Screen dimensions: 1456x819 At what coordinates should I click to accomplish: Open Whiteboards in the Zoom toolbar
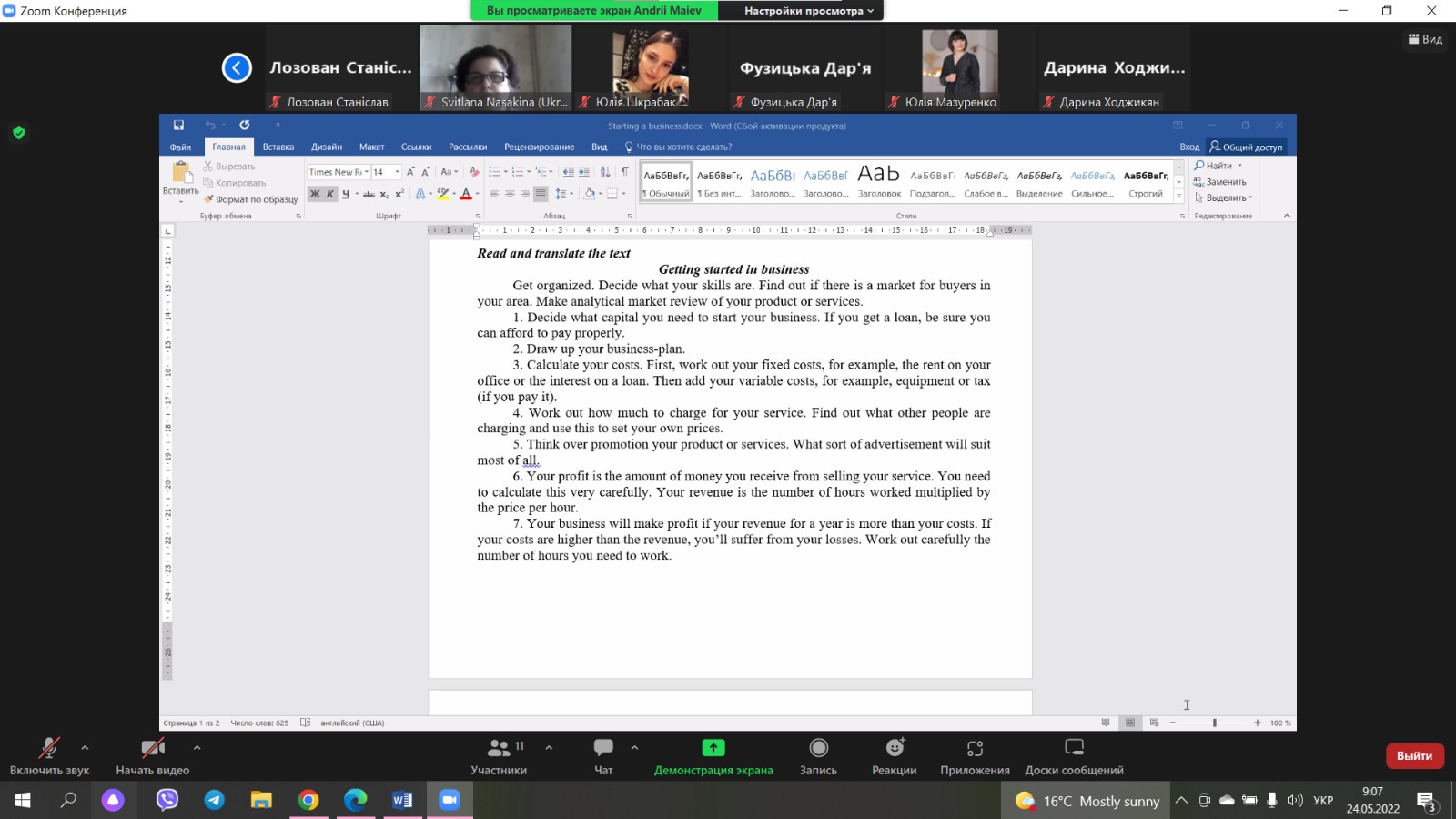(1074, 756)
